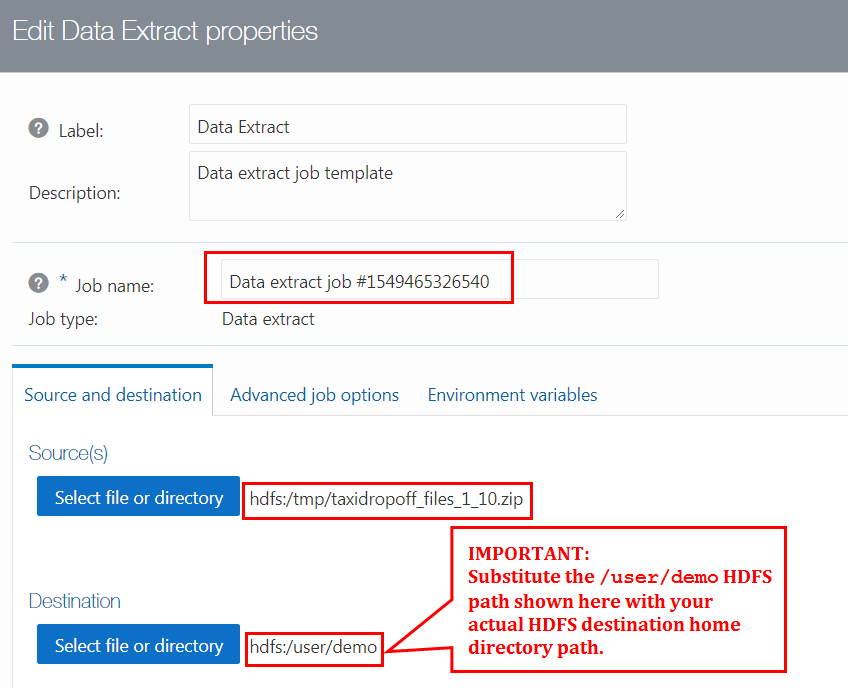Click the Source(s) section heading
This screenshot has height=688, width=848.
[x=68, y=453]
